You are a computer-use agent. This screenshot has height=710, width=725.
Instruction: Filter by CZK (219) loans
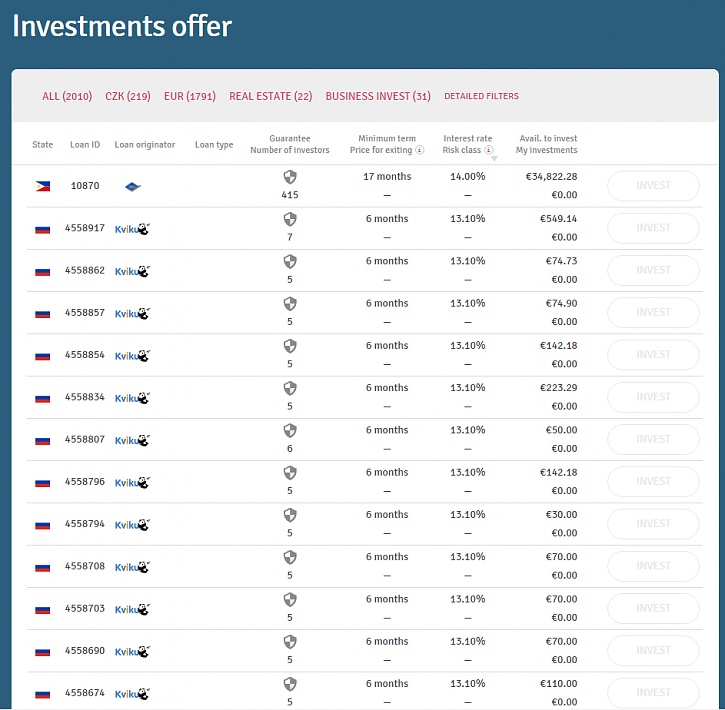pyautogui.click(x=128, y=96)
